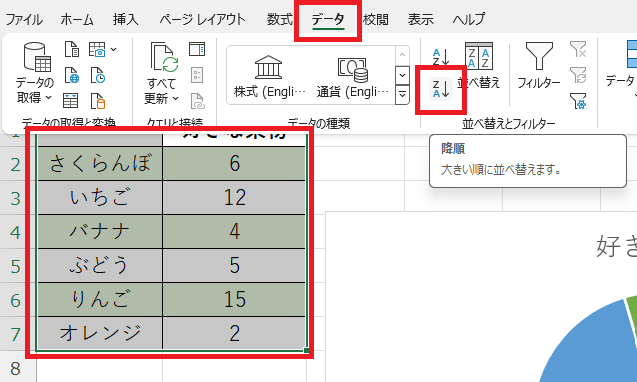Select the 通貨 (English) data type
This screenshot has width=637, height=382.
[x=353, y=76]
